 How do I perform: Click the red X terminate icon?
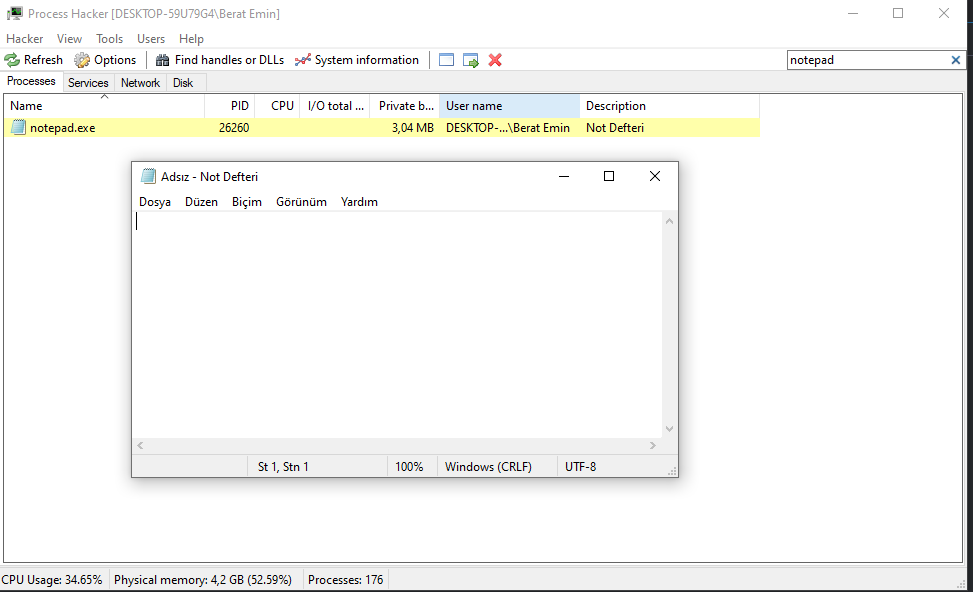pos(495,60)
